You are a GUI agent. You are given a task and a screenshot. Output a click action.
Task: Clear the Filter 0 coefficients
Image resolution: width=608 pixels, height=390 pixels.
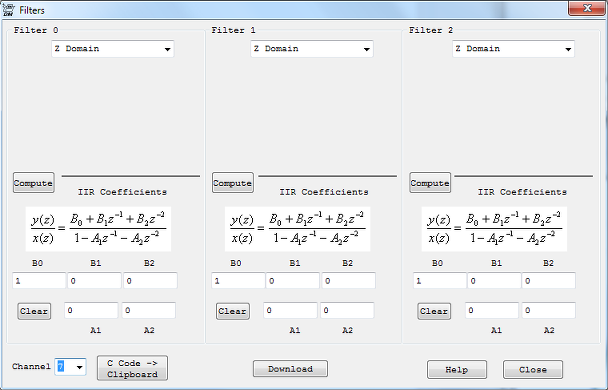pyautogui.click(x=34, y=311)
